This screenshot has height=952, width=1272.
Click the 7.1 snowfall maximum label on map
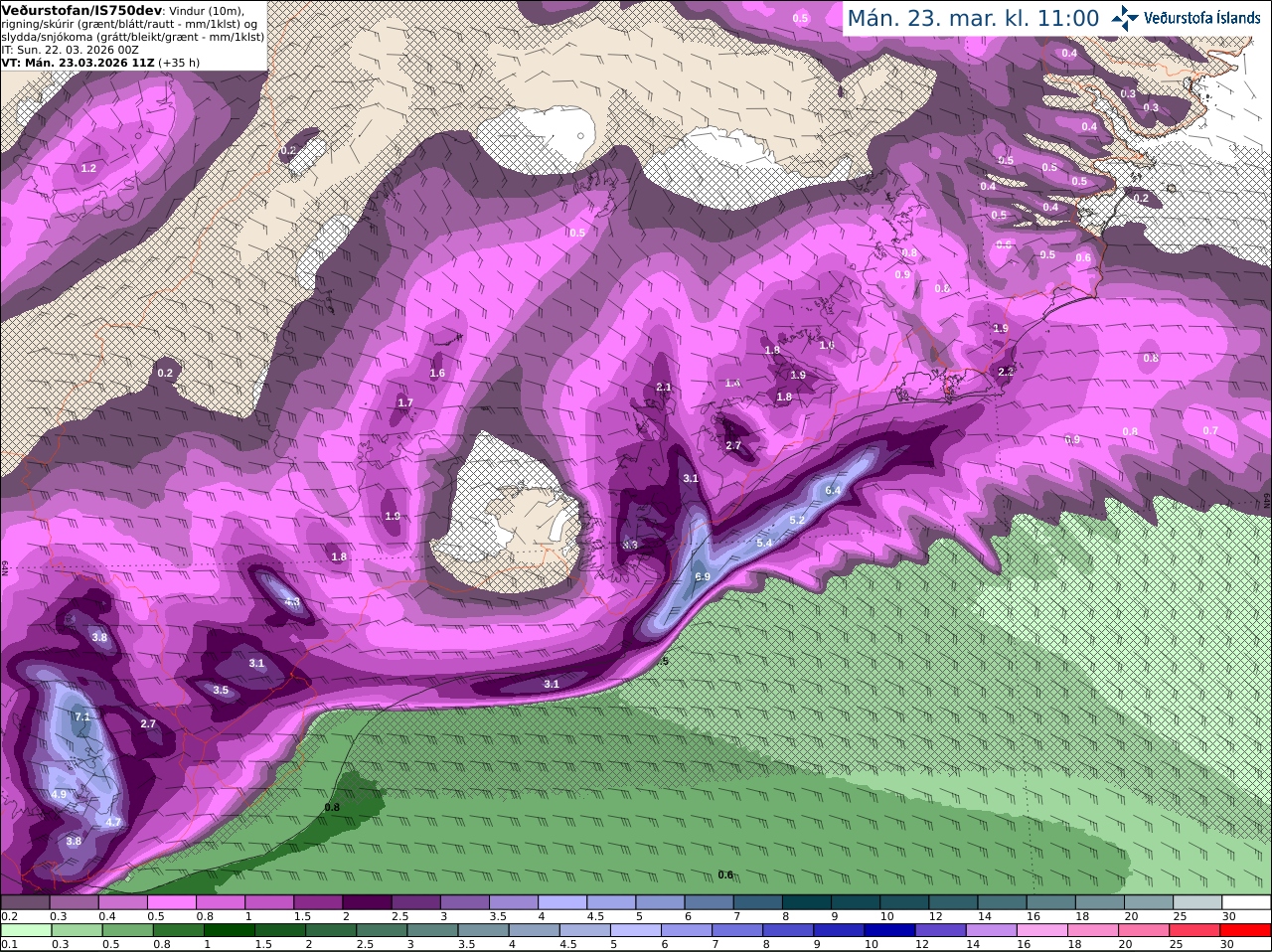[x=82, y=716]
